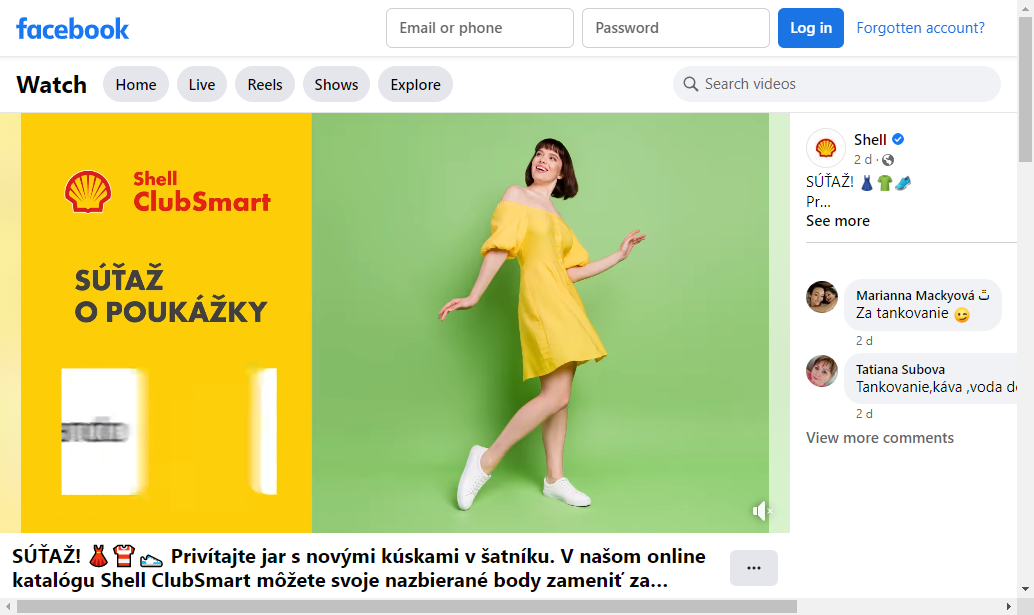The width and height of the screenshot is (1034, 615).
Task: Open the Shell page name link
Action: [870, 140]
